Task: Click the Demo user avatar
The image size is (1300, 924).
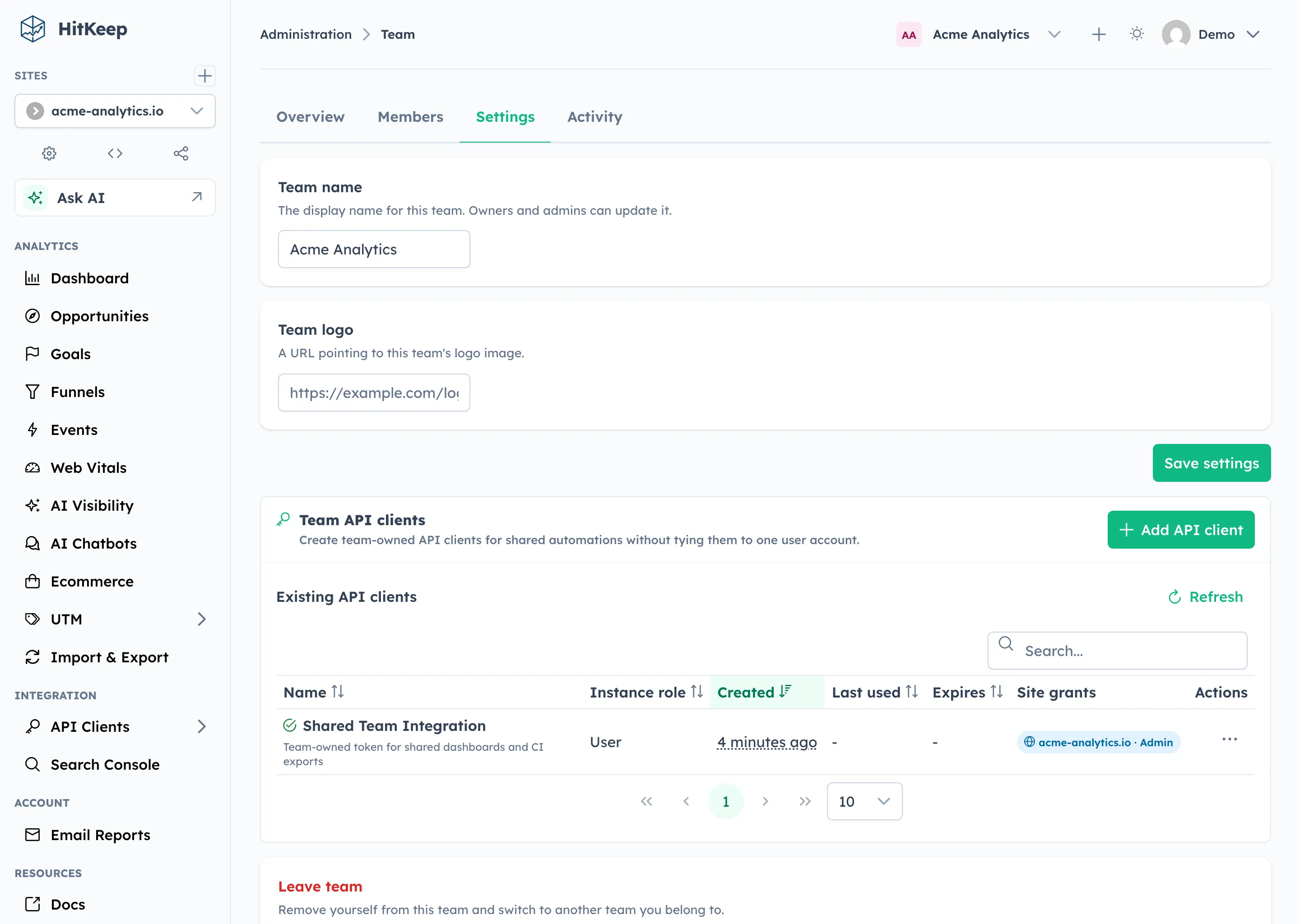Action: tap(1176, 34)
